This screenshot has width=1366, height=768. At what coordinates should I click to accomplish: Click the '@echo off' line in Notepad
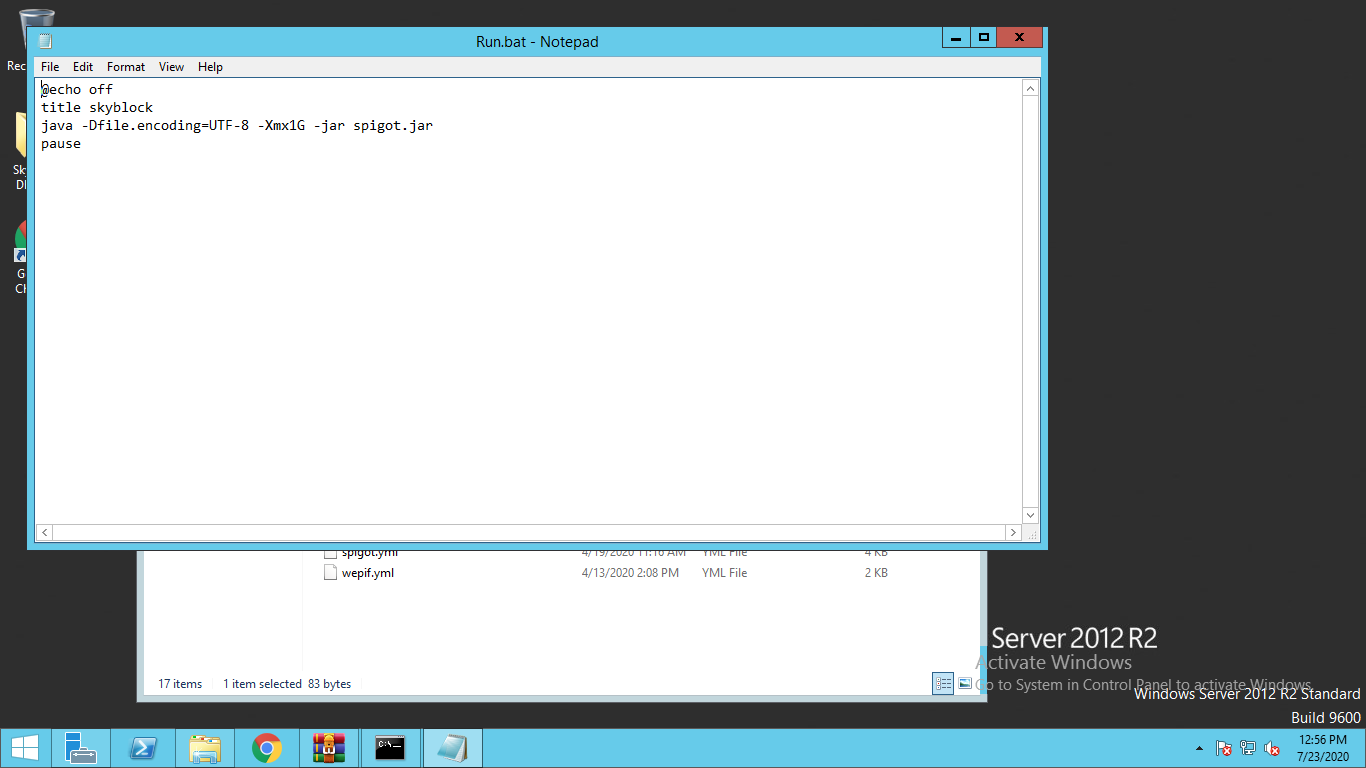coord(77,89)
